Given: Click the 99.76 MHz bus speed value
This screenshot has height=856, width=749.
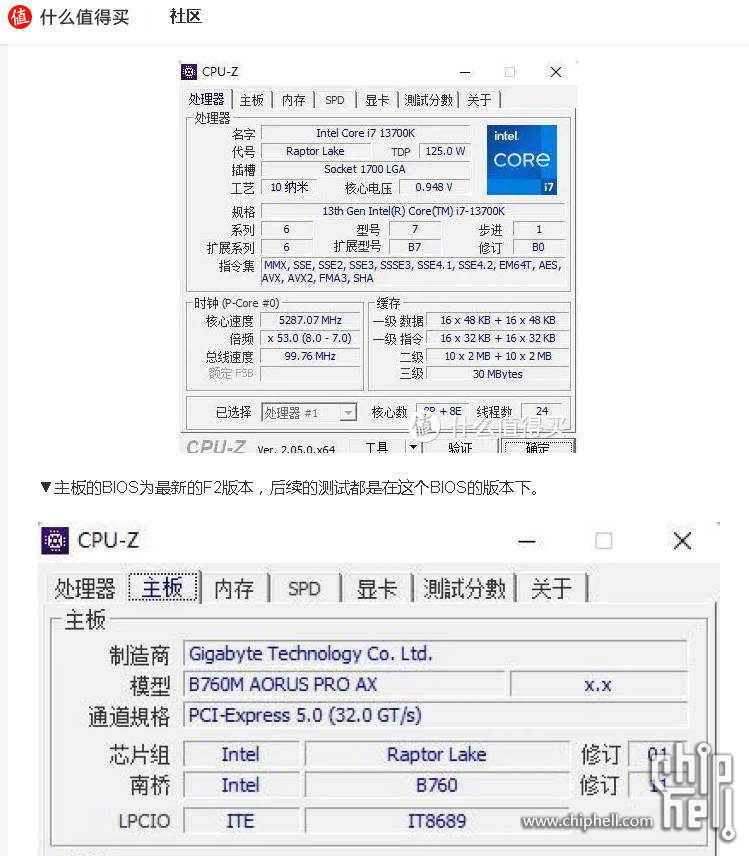Looking at the screenshot, I should point(310,356).
